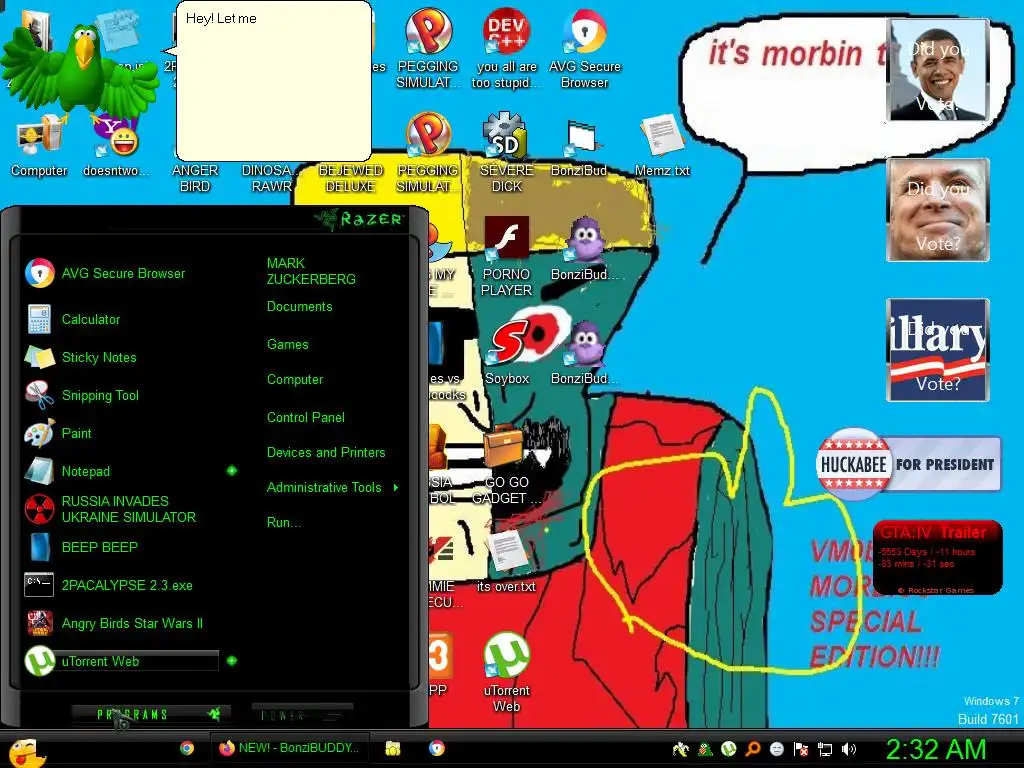The image size is (1024, 768).
Task: Select the BEJEWED DELUXE desktop label
Action: pyautogui.click(x=351, y=178)
